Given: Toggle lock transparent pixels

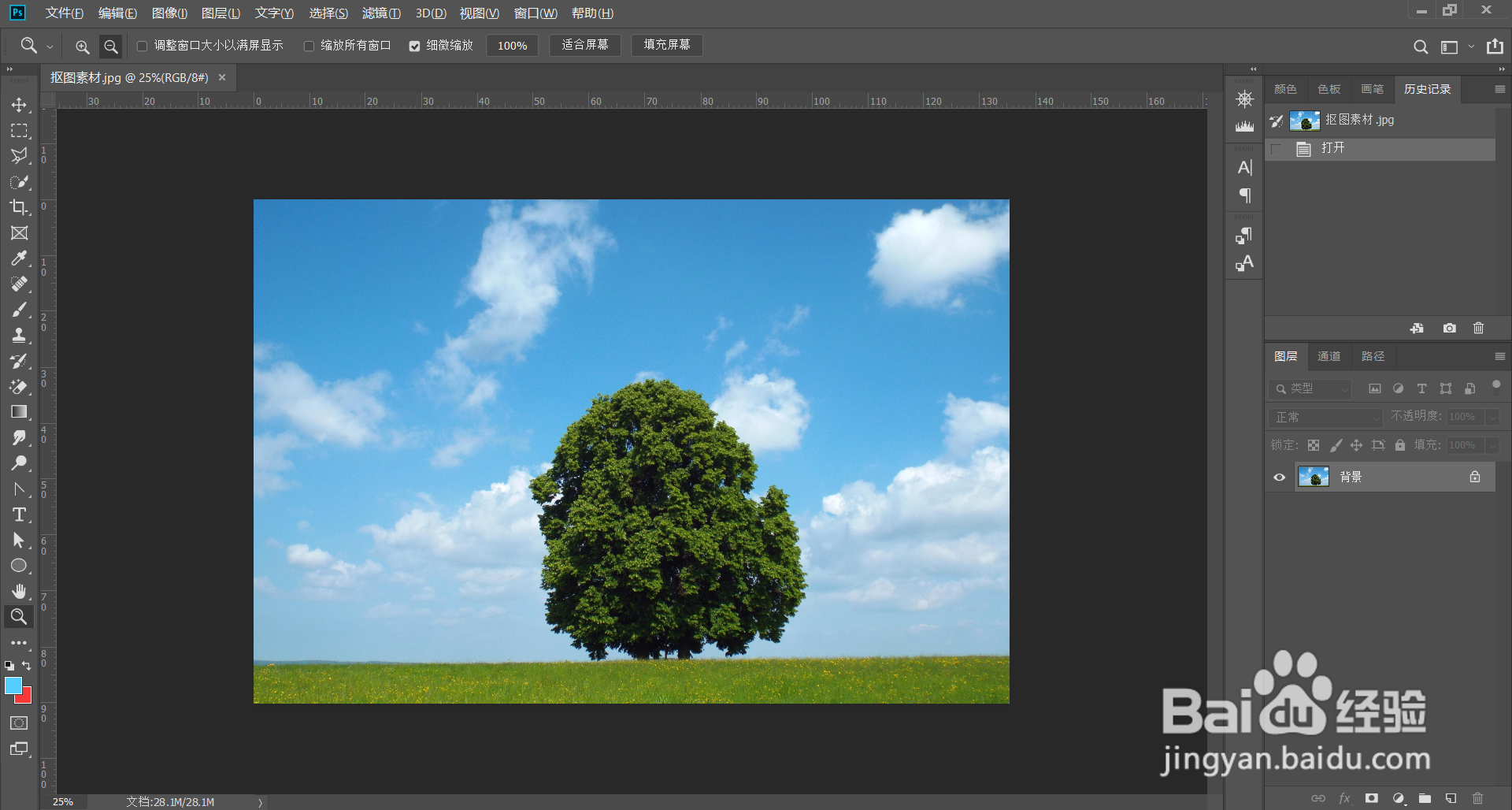Looking at the screenshot, I should click(1313, 445).
